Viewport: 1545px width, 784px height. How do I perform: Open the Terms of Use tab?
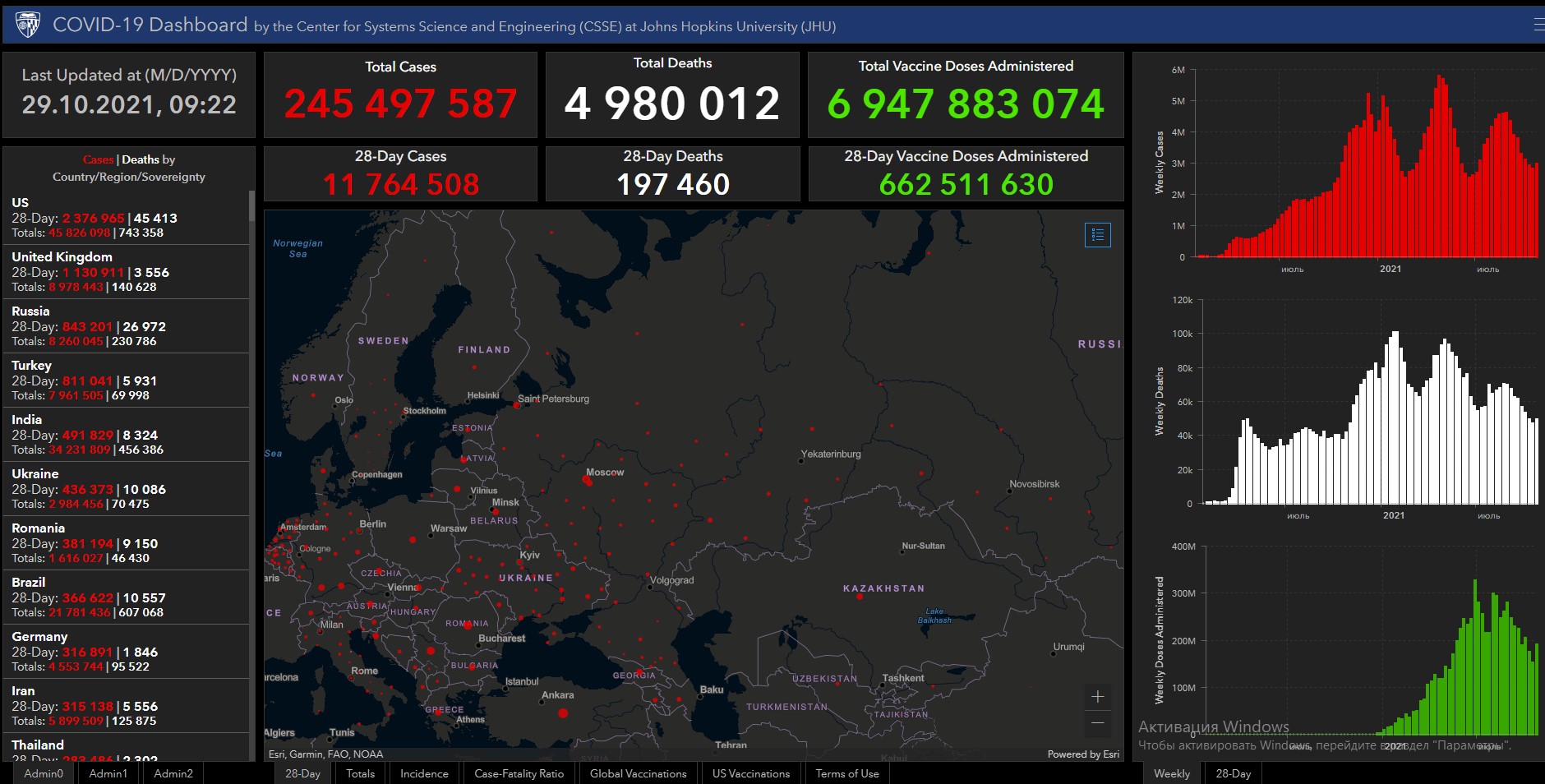[846, 773]
